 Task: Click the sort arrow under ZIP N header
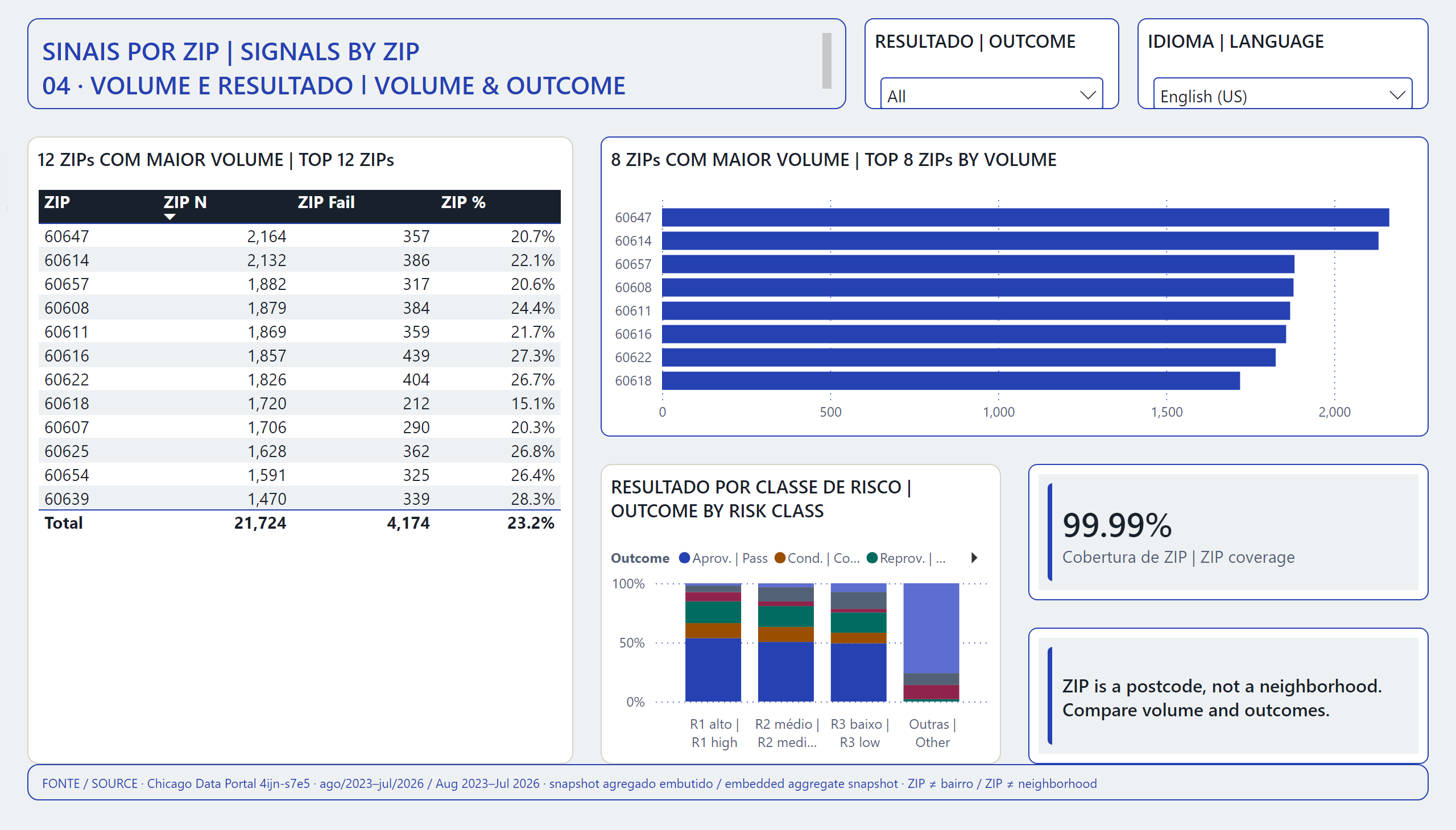[x=169, y=217]
